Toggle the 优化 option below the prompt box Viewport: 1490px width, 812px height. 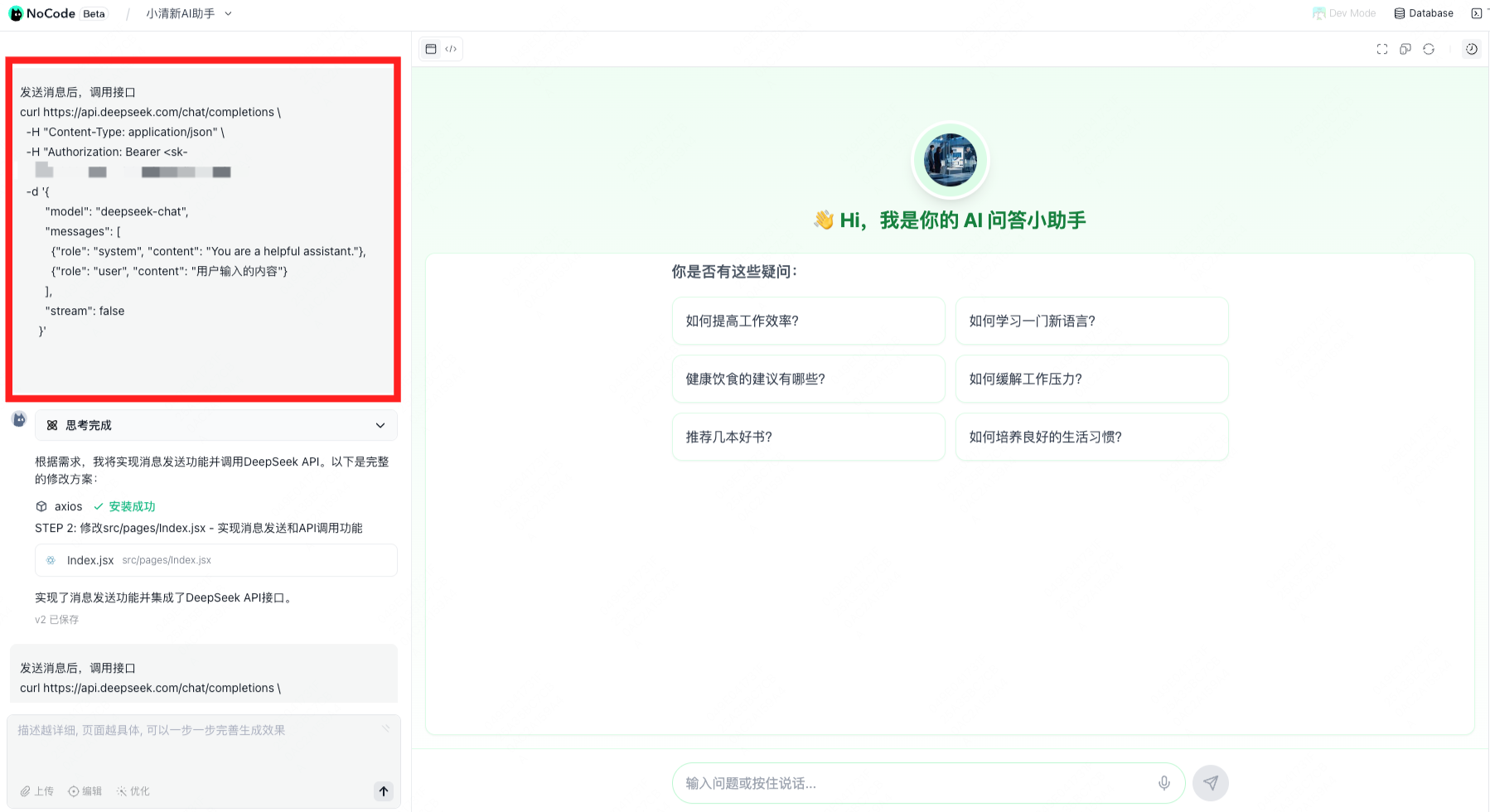click(x=133, y=791)
